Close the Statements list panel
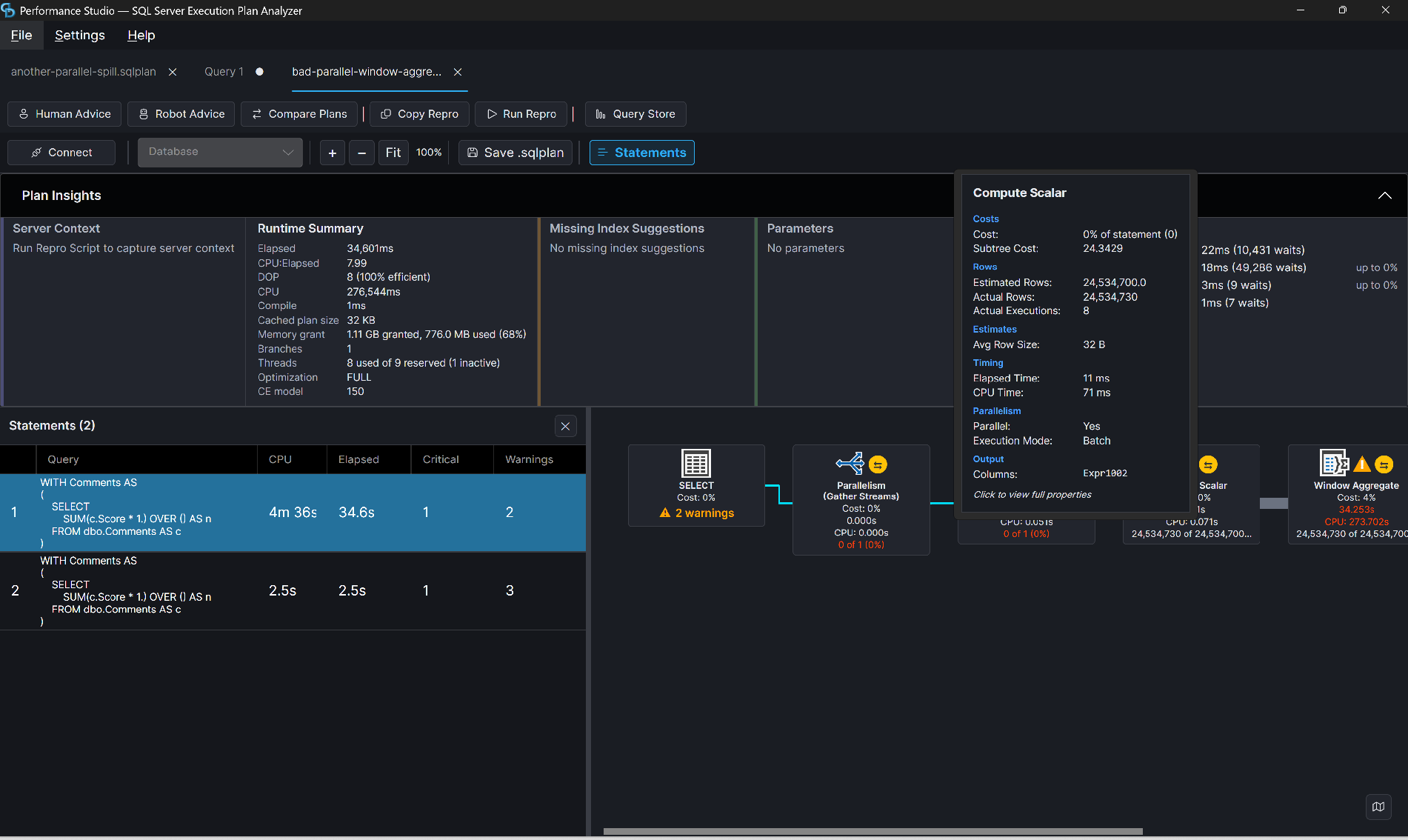 [565, 426]
